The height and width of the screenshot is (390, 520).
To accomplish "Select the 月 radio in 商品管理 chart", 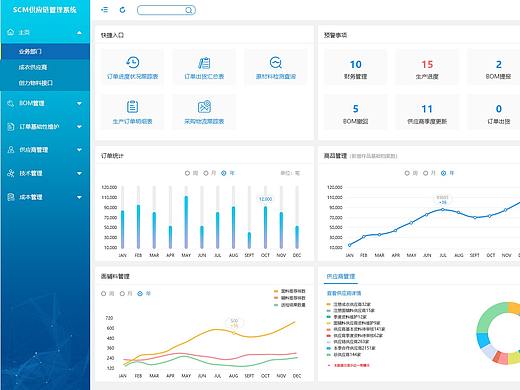I will coord(425,173).
